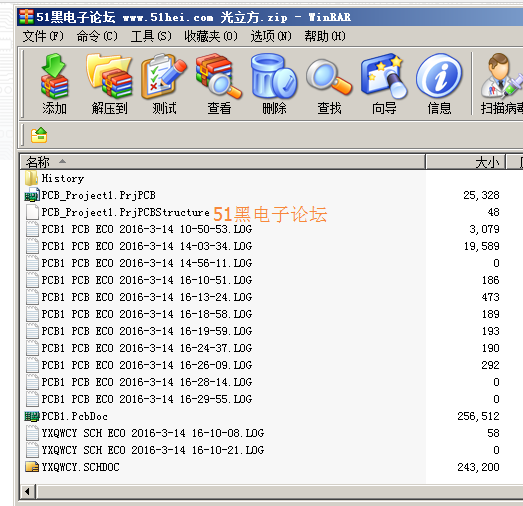523x506 pixels.
Task: Select PCB1 PCB ECO 16-18-58.LOG file
Action: point(147,314)
